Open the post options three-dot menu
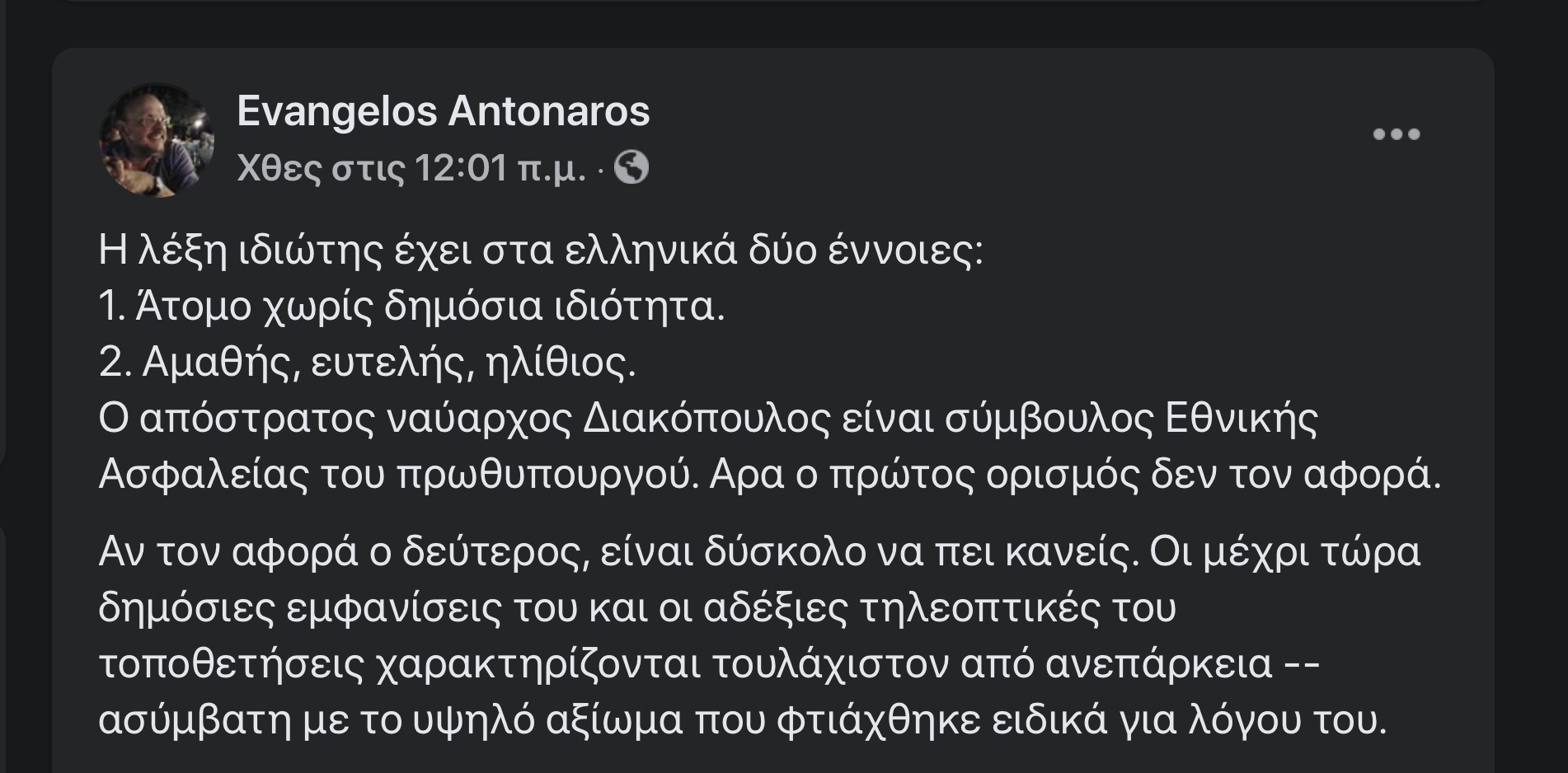 coord(1396,134)
